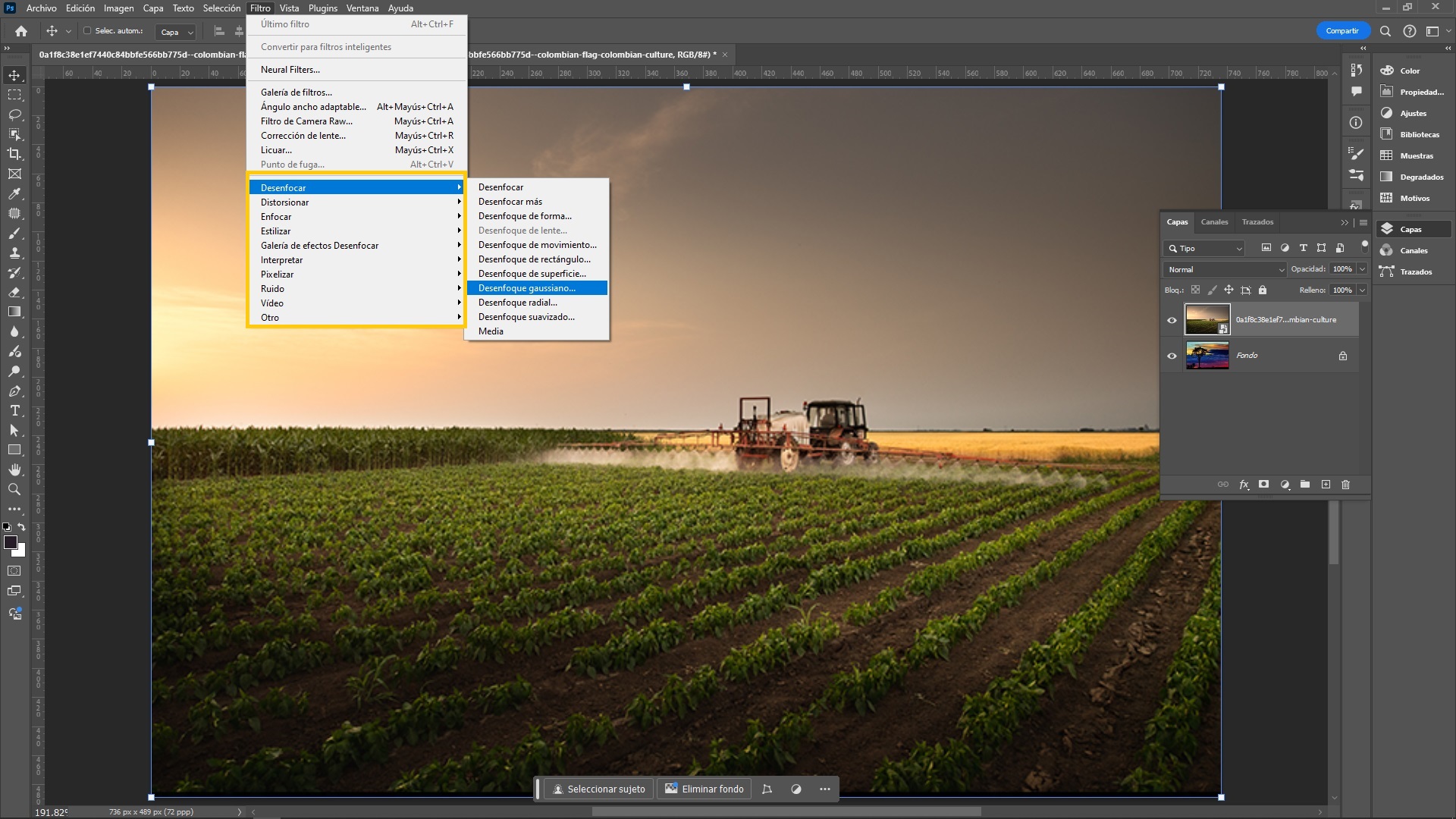Toggle filter for pixel layers icon
The image size is (1456, 819).
point(1266,248)
